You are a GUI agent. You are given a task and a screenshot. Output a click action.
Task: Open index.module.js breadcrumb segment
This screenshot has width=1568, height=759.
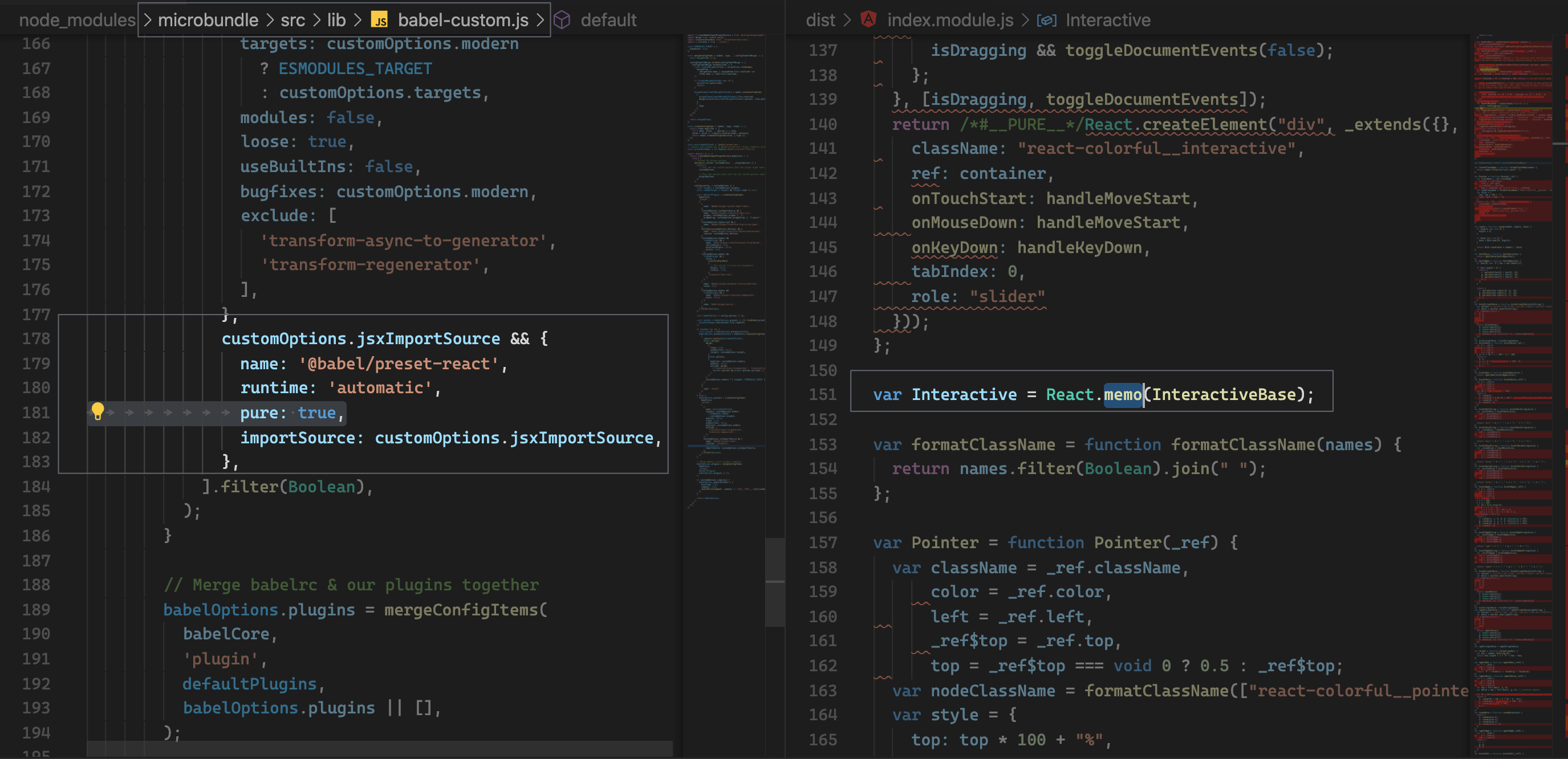coord(950,20)
